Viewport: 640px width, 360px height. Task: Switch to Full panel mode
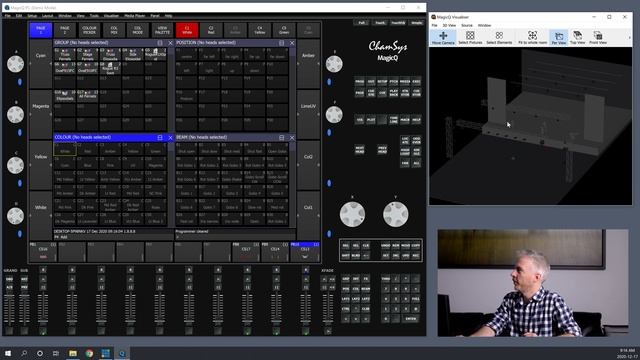(x=362, y=23)
